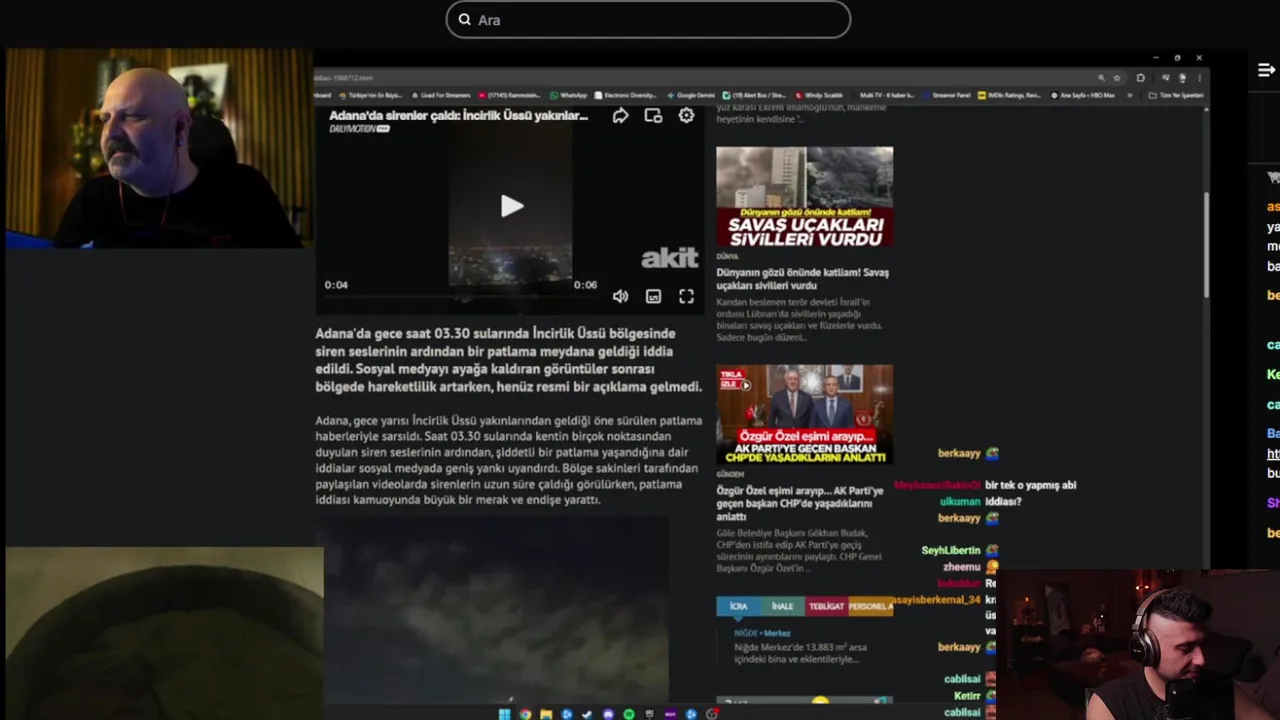
Task: Play the Dailymotion video about Adana sirens
Action: tap(511, 206)
